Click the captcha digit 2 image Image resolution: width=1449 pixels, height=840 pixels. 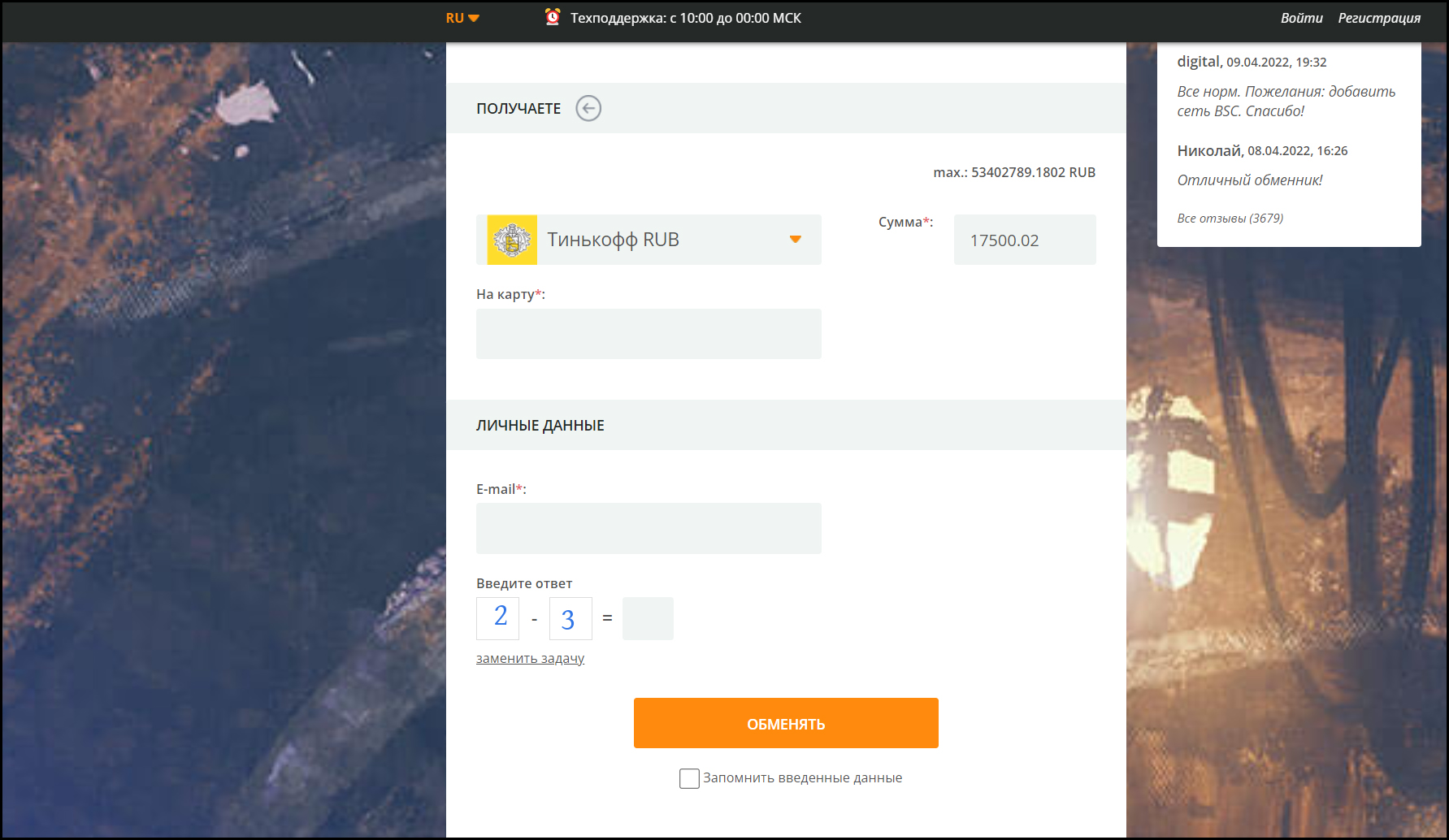pyautogui.click(x=497, y=618)
